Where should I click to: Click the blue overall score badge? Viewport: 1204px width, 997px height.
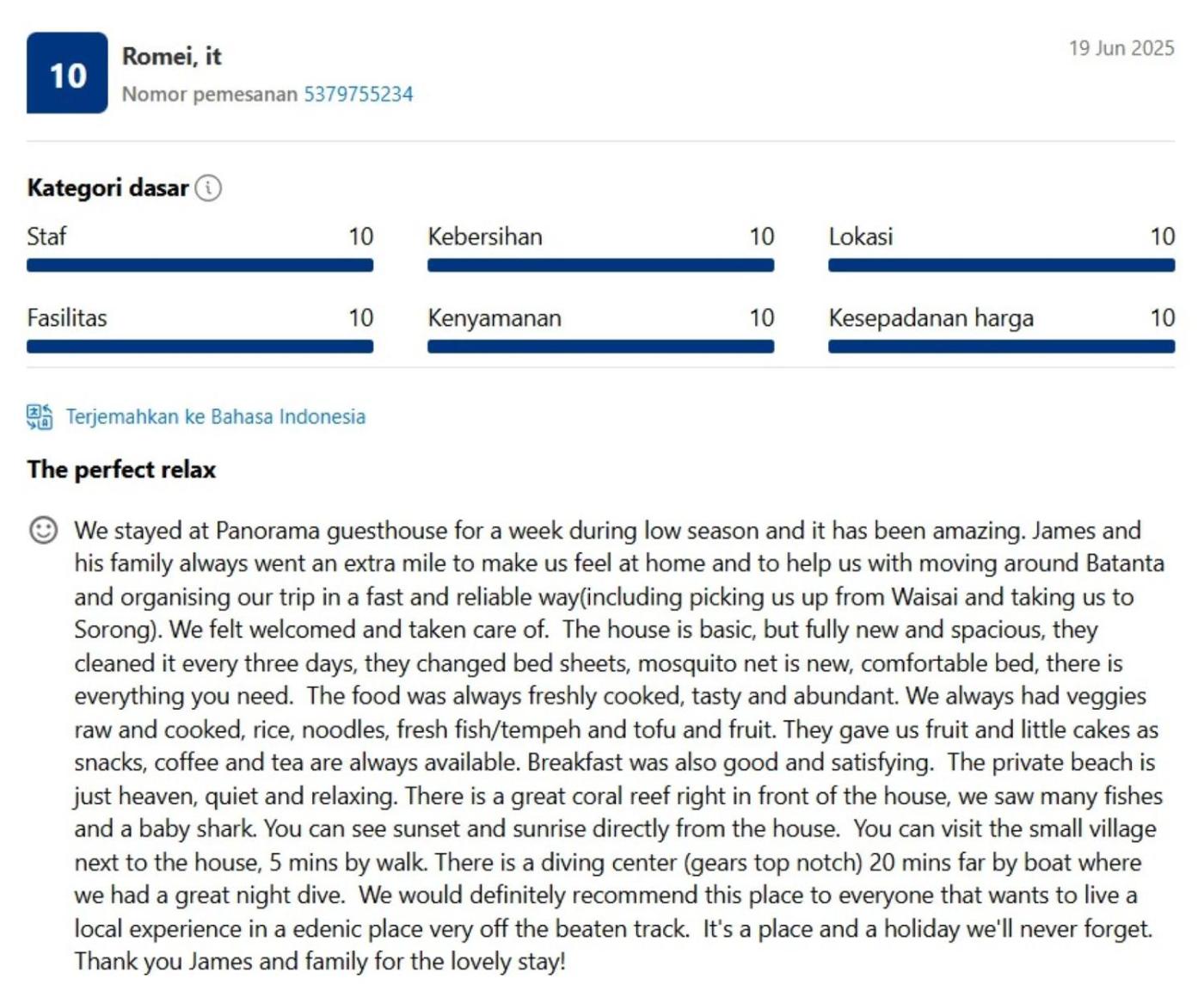tap(67, 73)
